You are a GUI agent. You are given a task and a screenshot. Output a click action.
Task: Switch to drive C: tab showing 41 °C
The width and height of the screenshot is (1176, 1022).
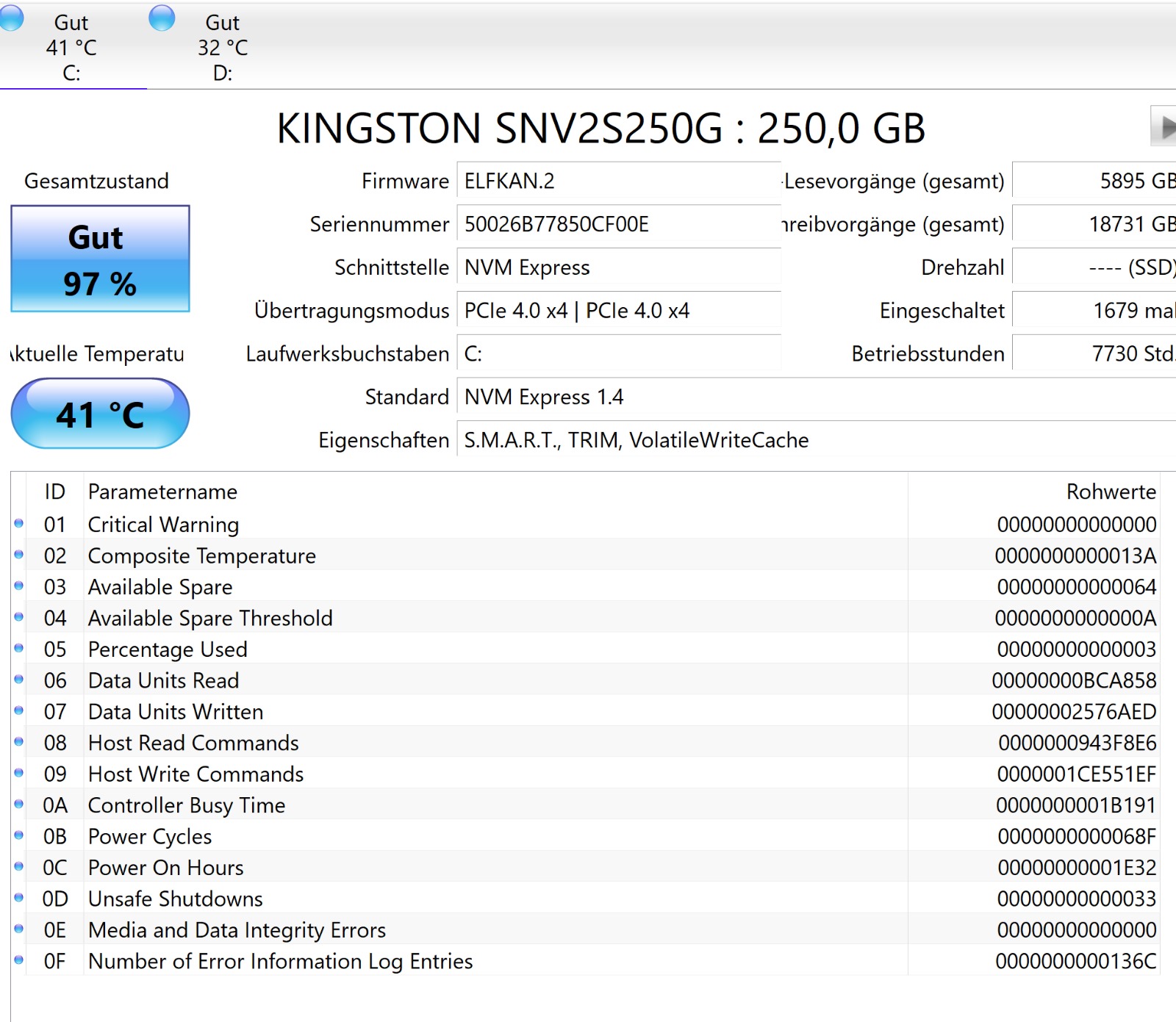click(x=71, y=48)
